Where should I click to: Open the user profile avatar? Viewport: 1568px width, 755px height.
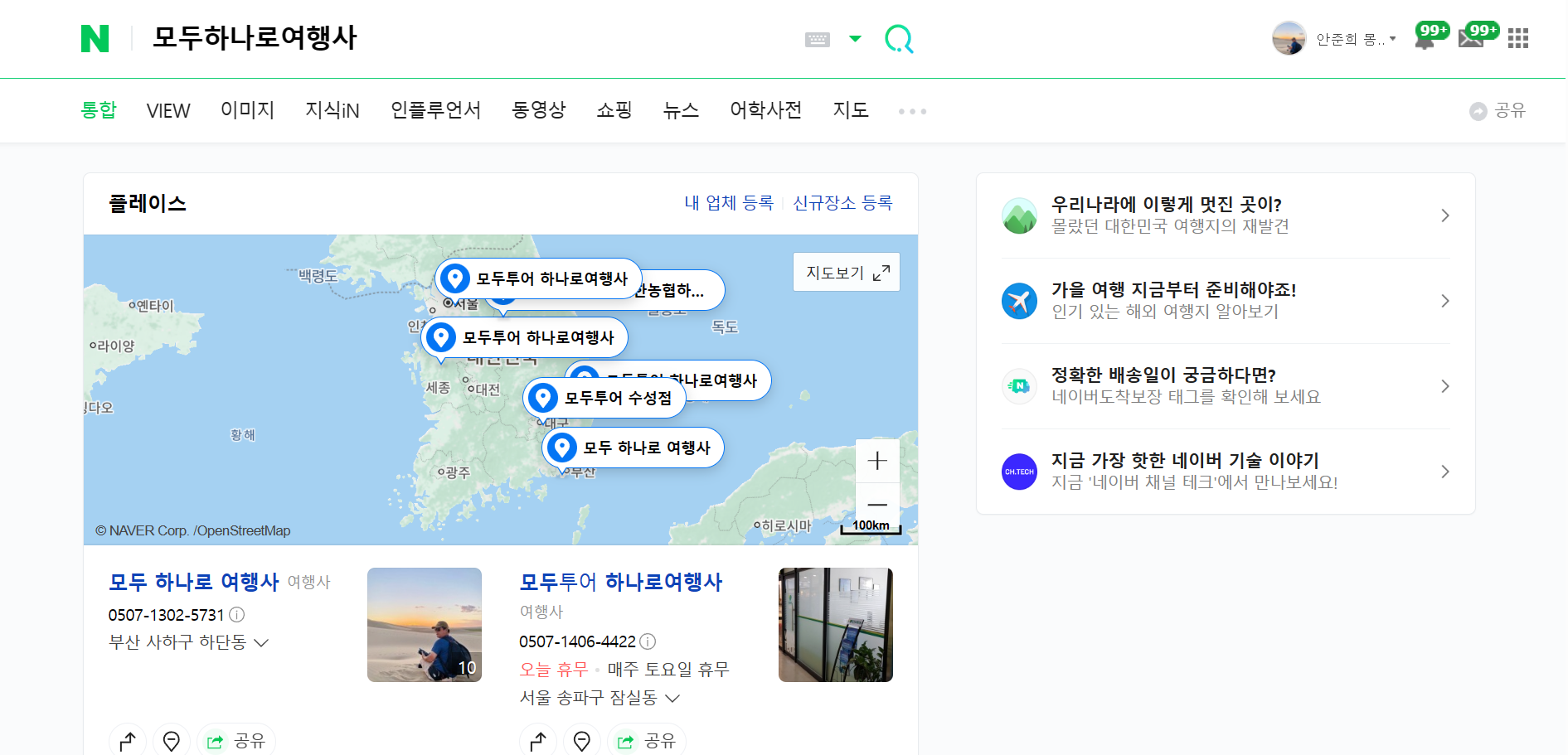1289,38
